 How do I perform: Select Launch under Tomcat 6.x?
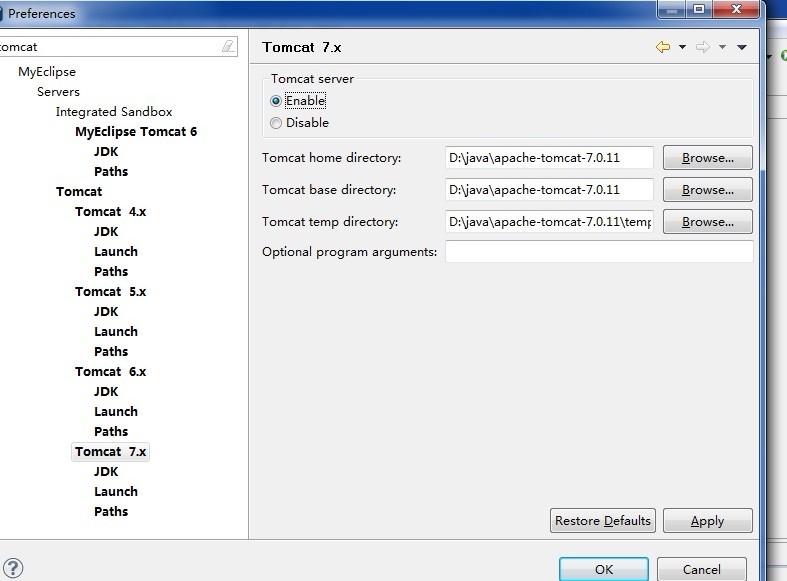pos(115,412)
